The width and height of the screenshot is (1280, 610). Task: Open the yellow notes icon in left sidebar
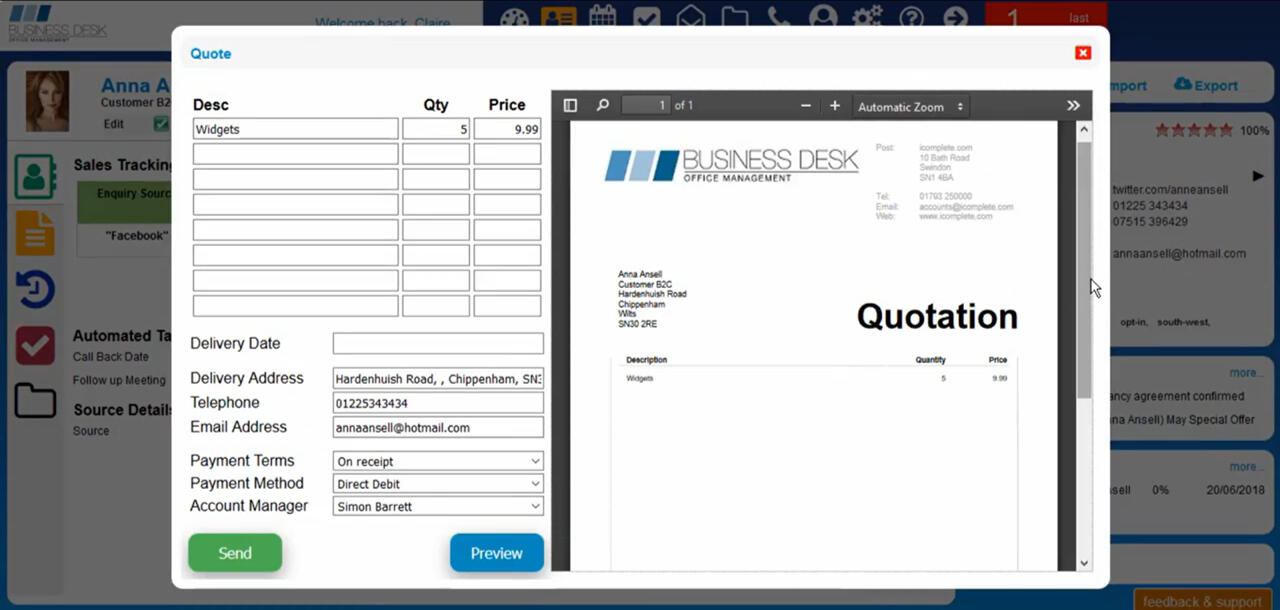36,233
